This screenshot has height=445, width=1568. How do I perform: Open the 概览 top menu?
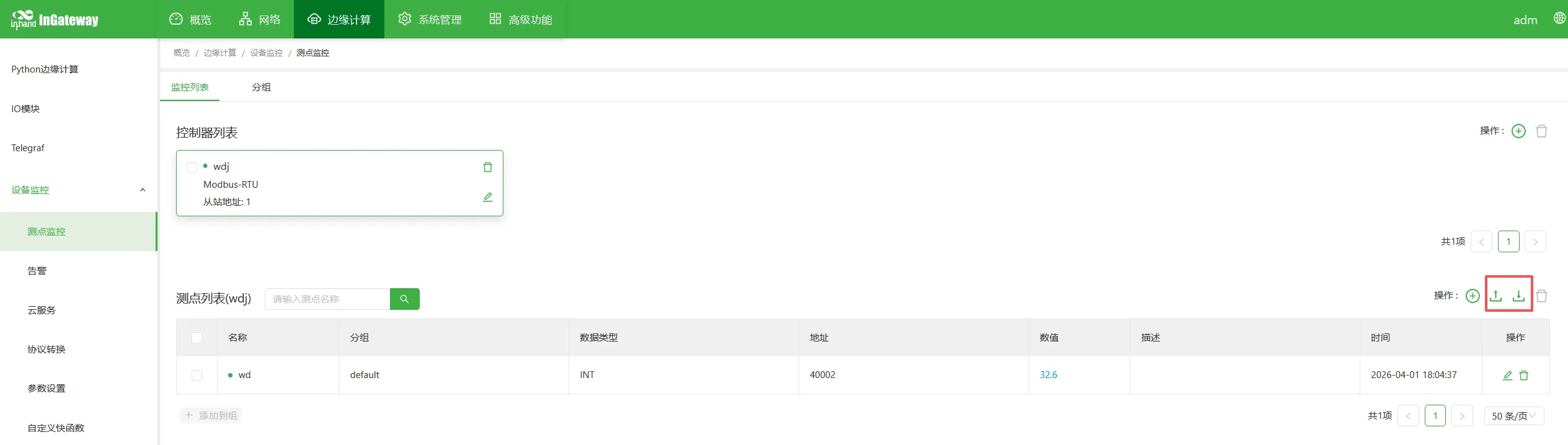[190, 19]
